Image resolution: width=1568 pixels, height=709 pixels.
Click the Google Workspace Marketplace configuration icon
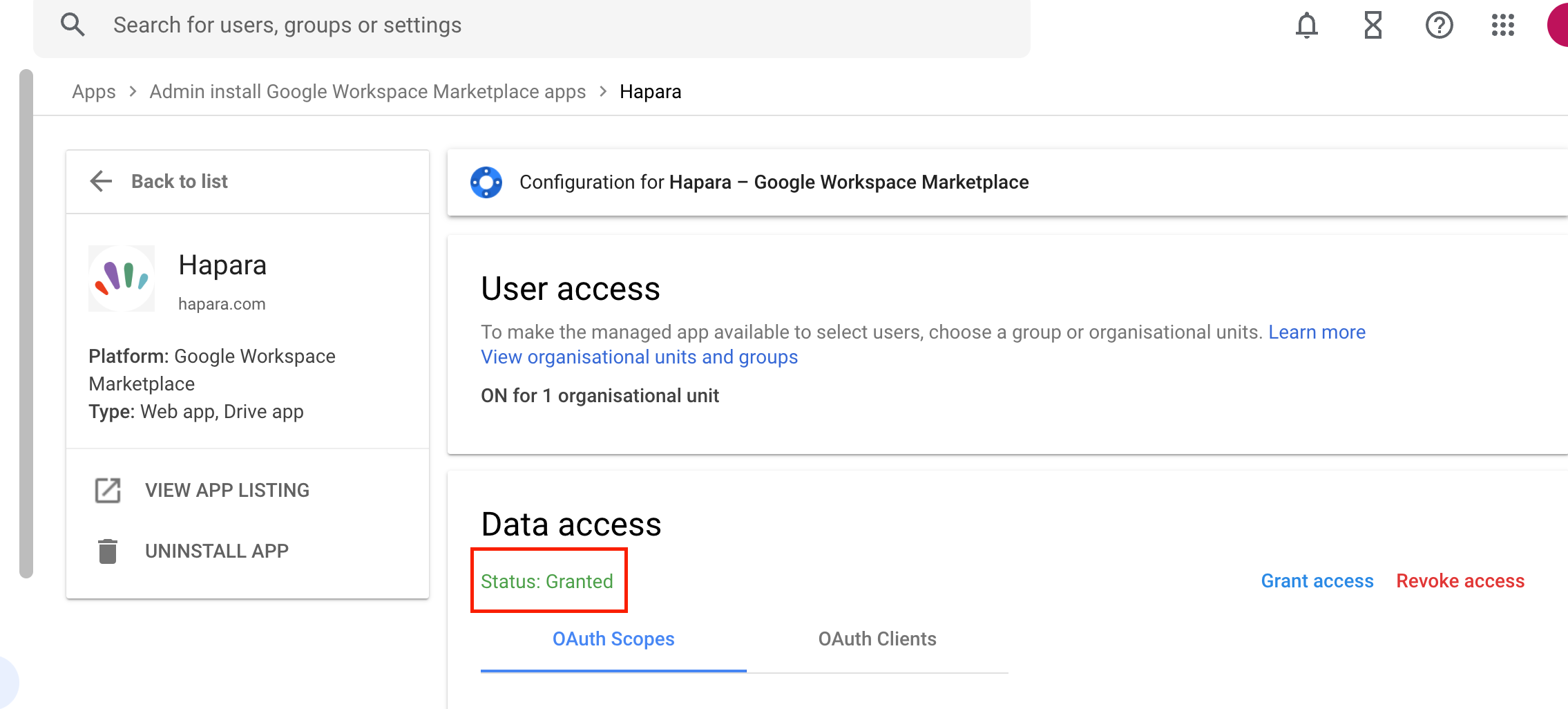(x=486, y=182)
